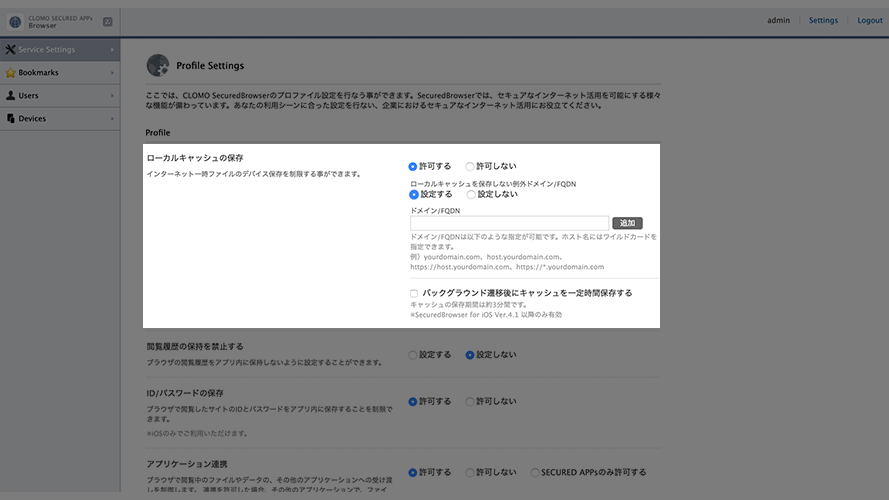Expand Devices submenu arrow
Image resolution: width=889 pixels, height=500 pixels.
click(112, 118)
